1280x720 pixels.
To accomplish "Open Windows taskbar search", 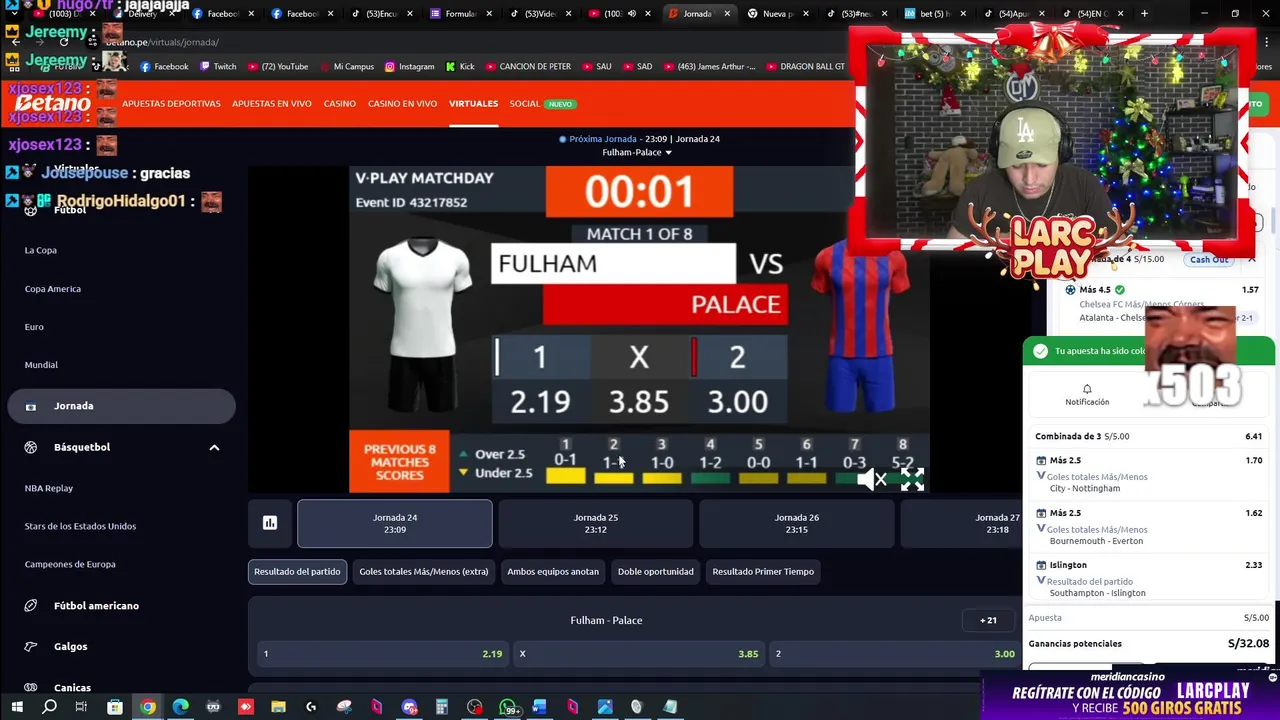I will (49, 707).
